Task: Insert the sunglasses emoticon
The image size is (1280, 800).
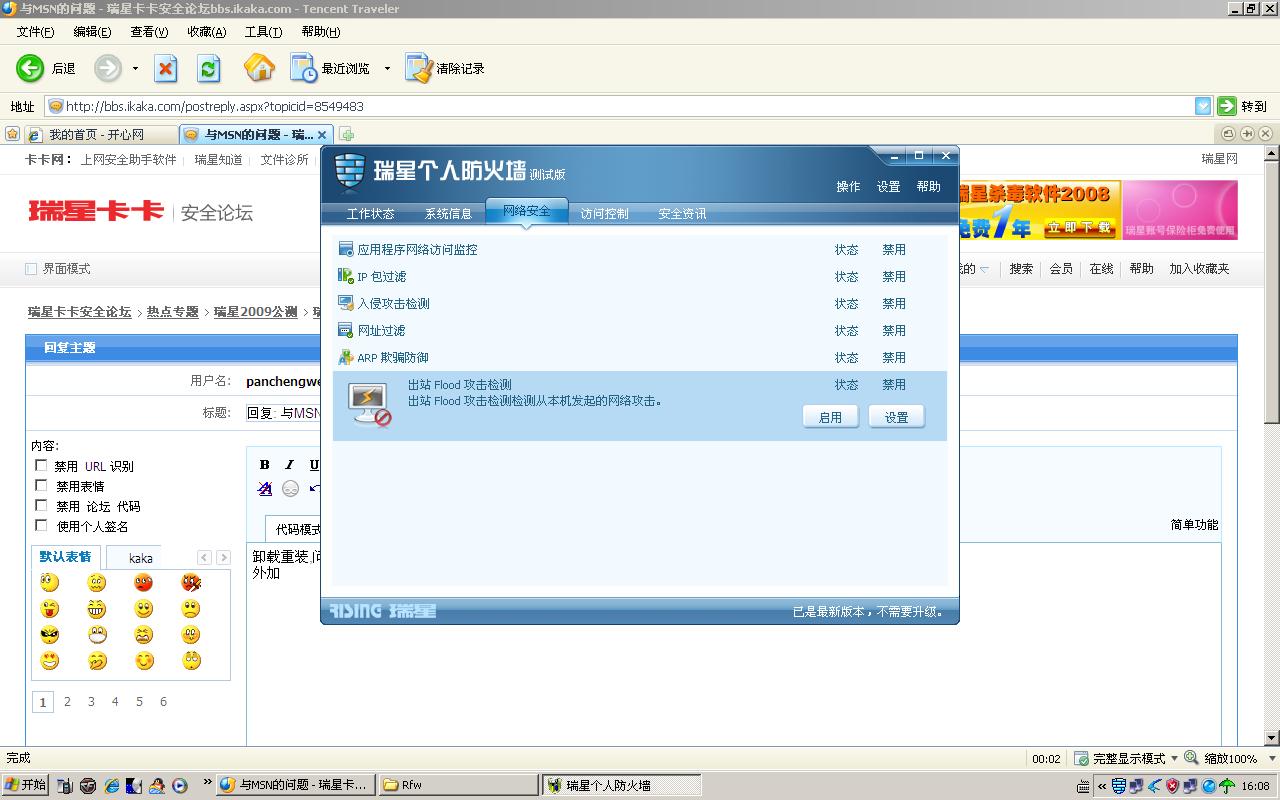Action: click(x=49, y=634)
